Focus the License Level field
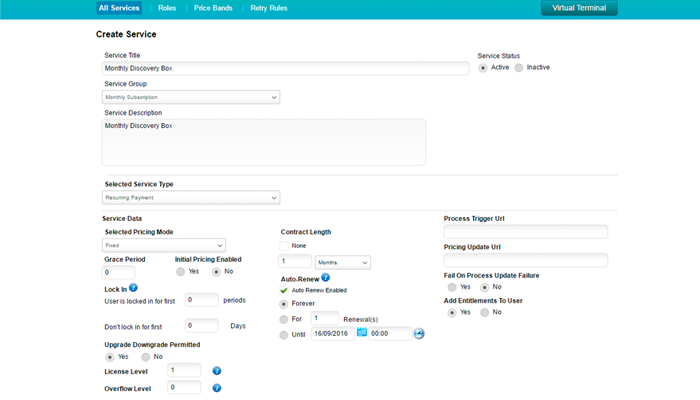Viewport: 700px width, 400px height. [x=184, y=371]
